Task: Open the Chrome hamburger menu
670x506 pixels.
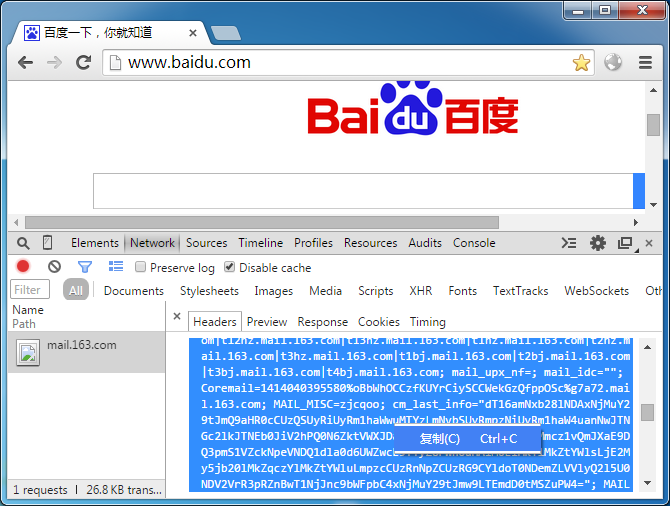Action: coord(645,62)
